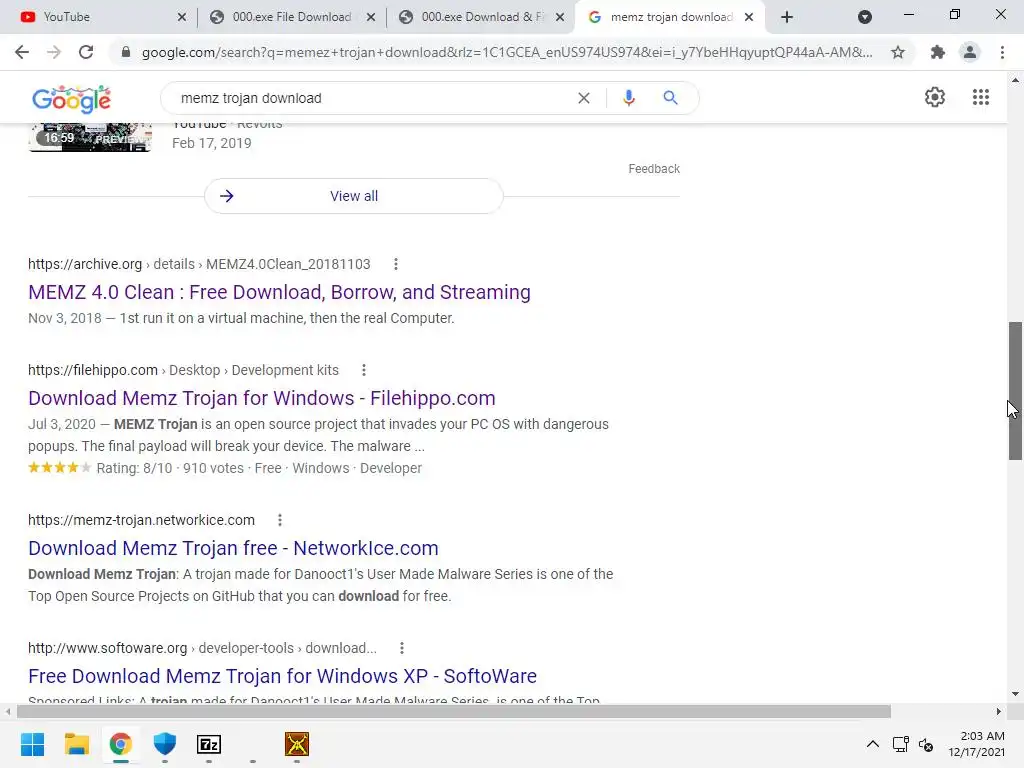Open options for softoware.org result
This screenshot has height=768, width=1024.
402,648
